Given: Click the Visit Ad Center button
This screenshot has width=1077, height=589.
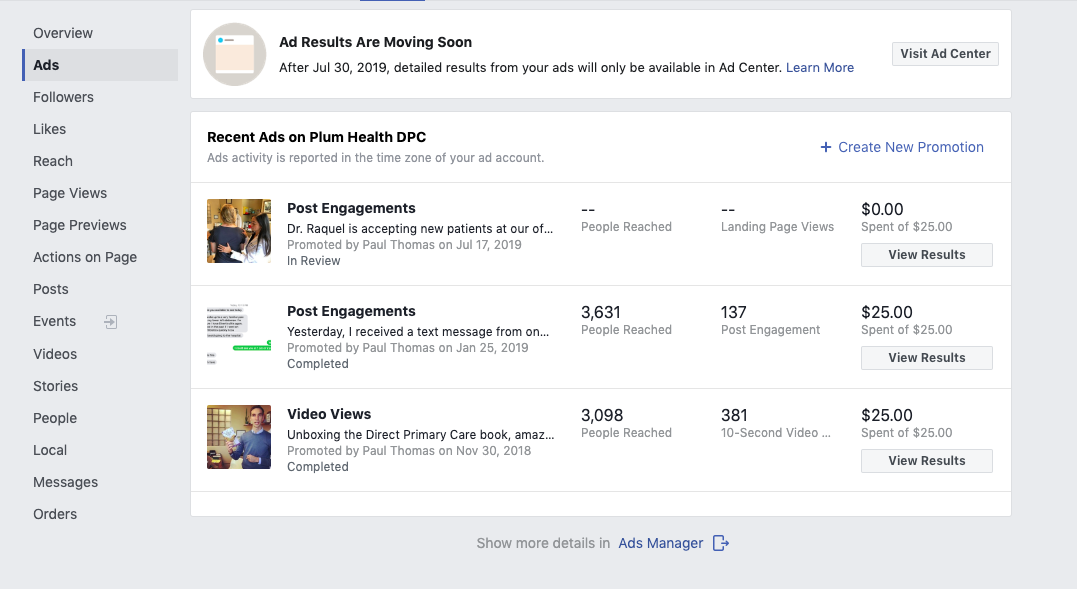Looking at the screenshot, I should point(945,54).
